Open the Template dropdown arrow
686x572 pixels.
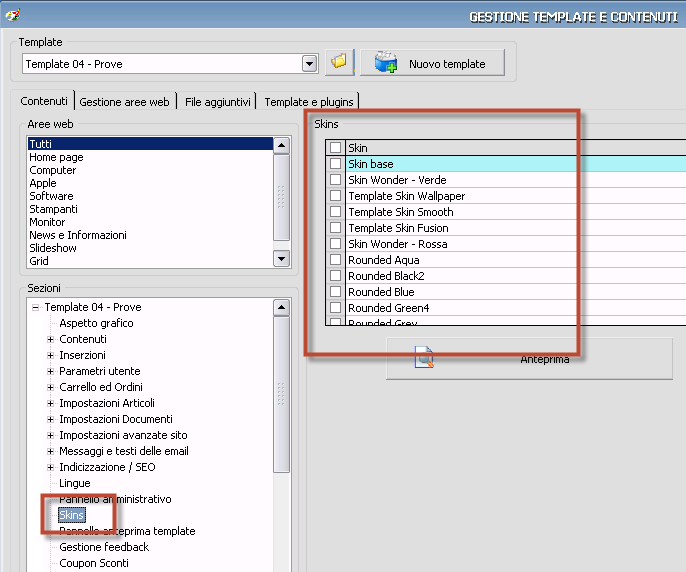pyautogui.click(x=310, y=64)
